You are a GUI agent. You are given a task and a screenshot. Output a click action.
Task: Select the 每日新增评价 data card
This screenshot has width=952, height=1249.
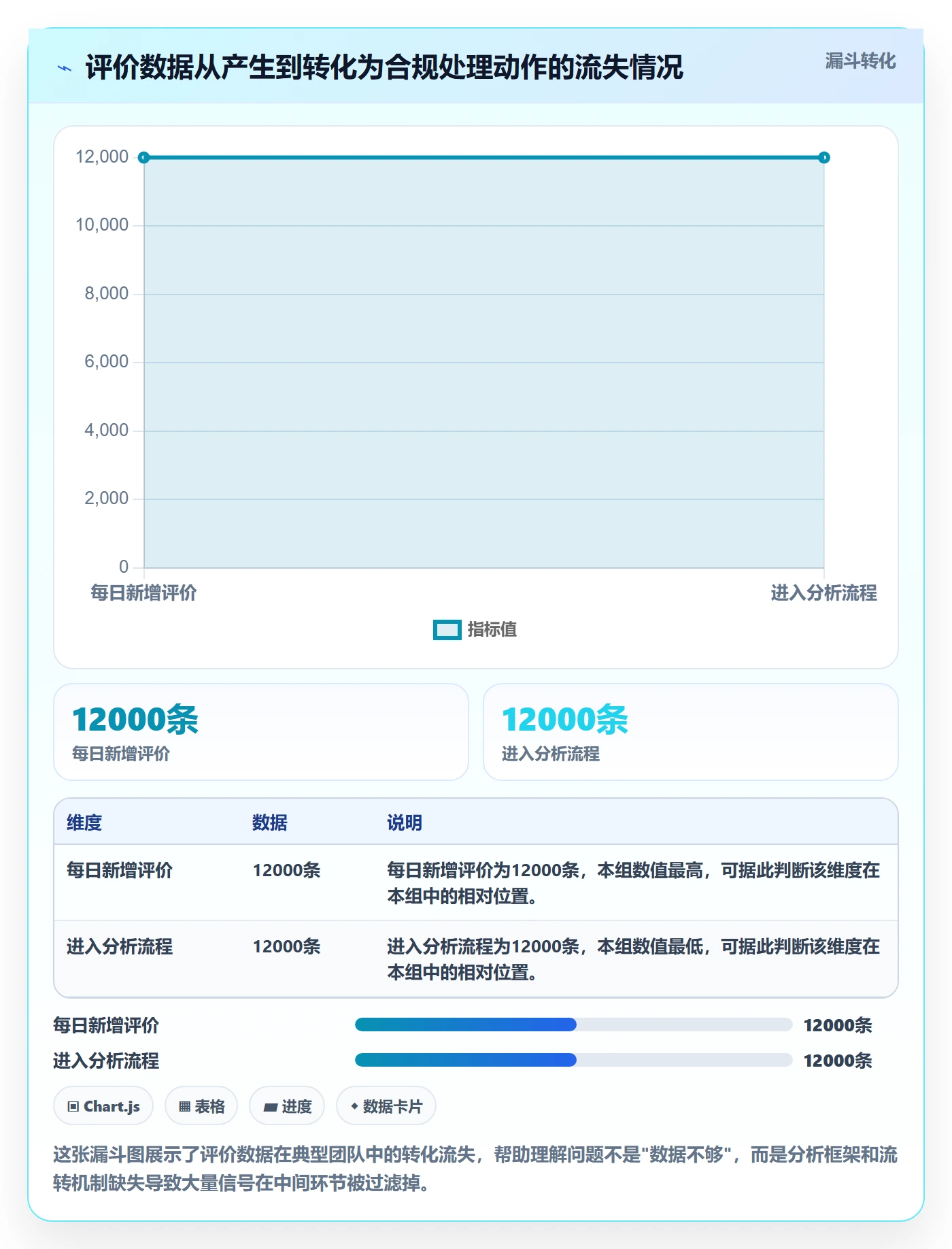pyautogui.click(x=261, y=732)
